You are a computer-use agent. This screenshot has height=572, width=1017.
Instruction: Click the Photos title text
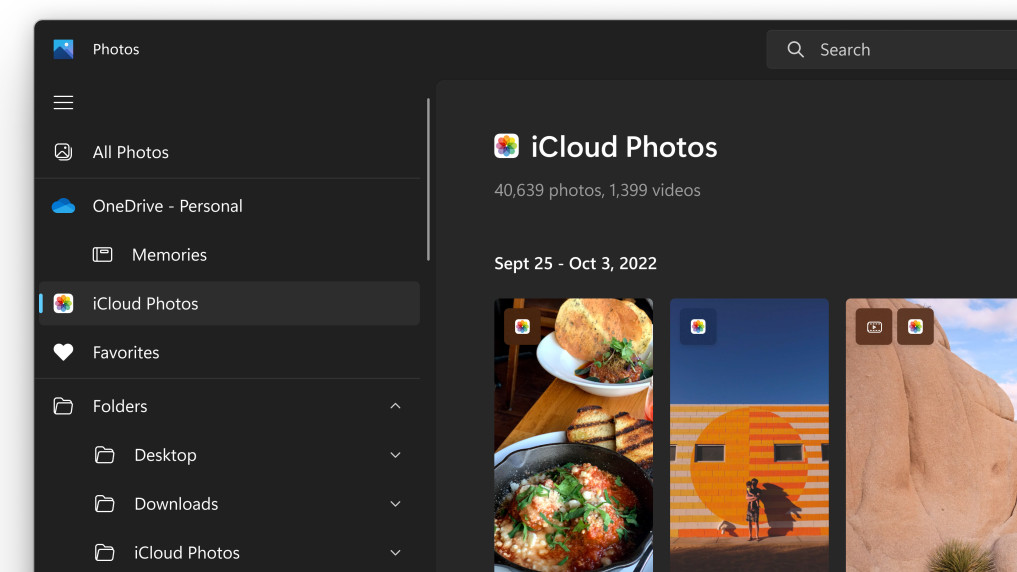click(x=116, y=49)
